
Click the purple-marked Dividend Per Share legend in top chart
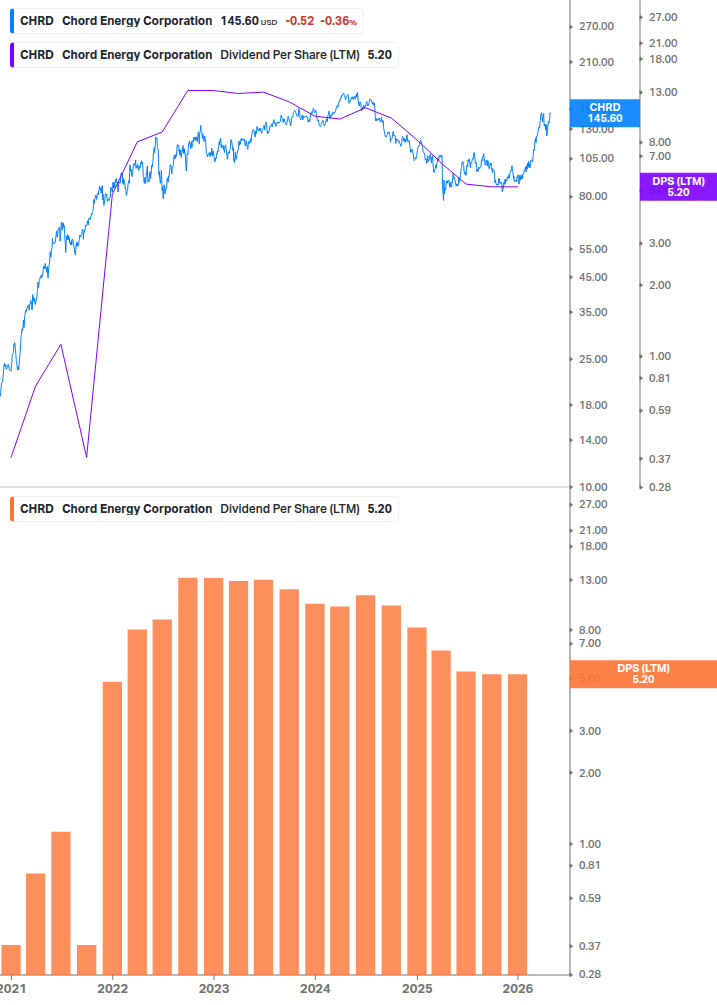[x=204, y=55]
